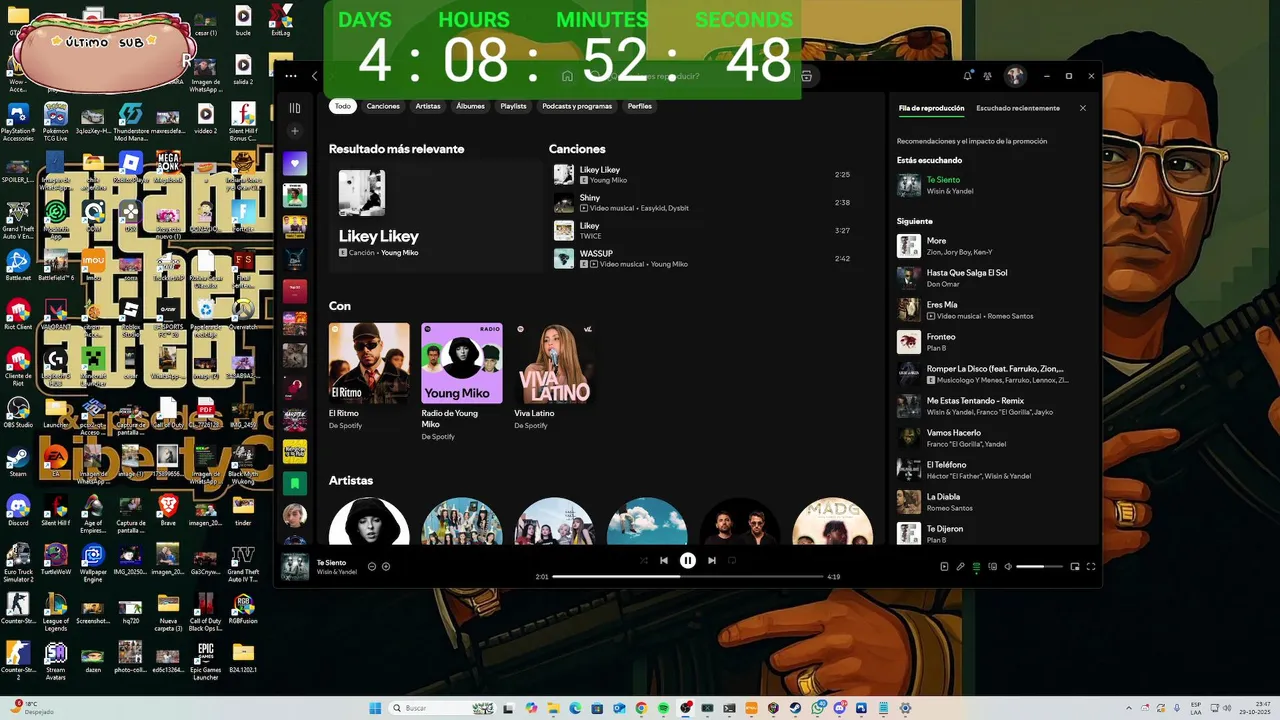This screenshot has height=720, width=1280.
Task: Skip to the next track
Action: (x=712, y=560)
